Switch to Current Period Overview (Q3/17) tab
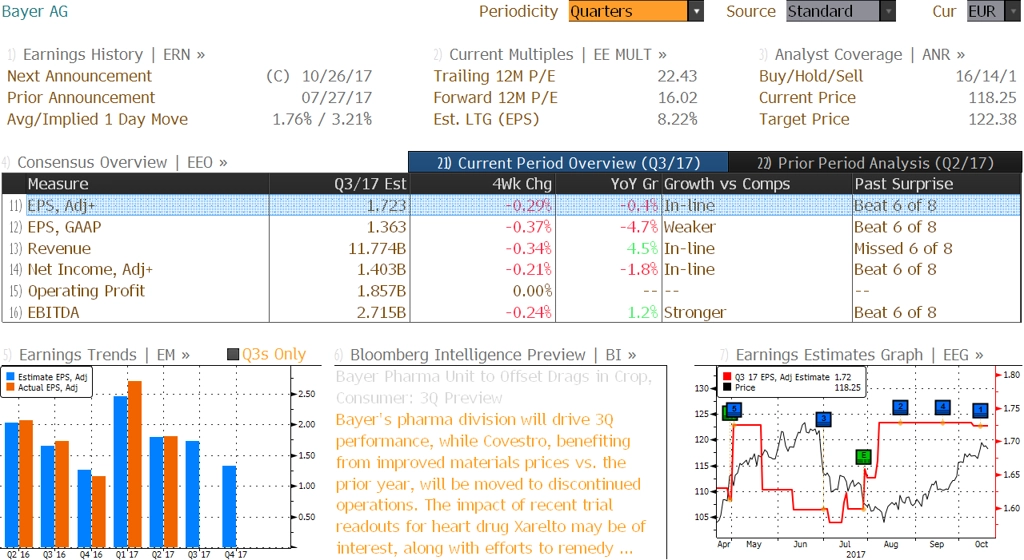This screenshot has height=560, width=1024. click(568, 163)
